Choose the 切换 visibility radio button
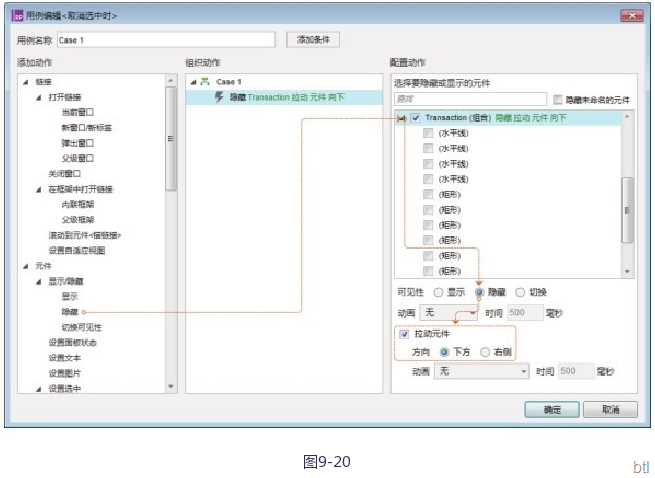Image resolution: width=655 pixels, height=478 pixels. tap(520, 292)
